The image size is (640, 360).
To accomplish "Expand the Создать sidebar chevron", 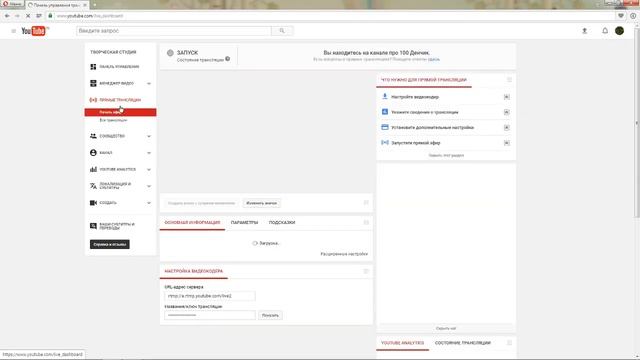I will click(x=149, y=203).
